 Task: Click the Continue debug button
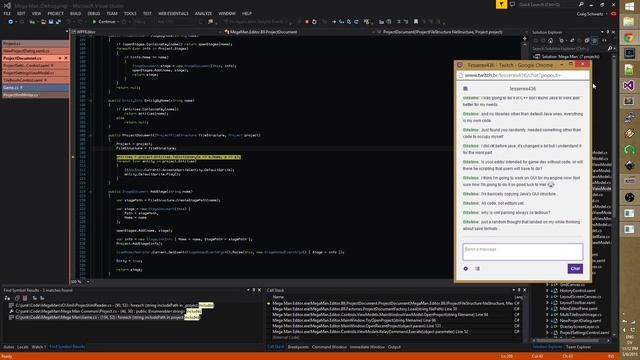click(x=104, y=22)
